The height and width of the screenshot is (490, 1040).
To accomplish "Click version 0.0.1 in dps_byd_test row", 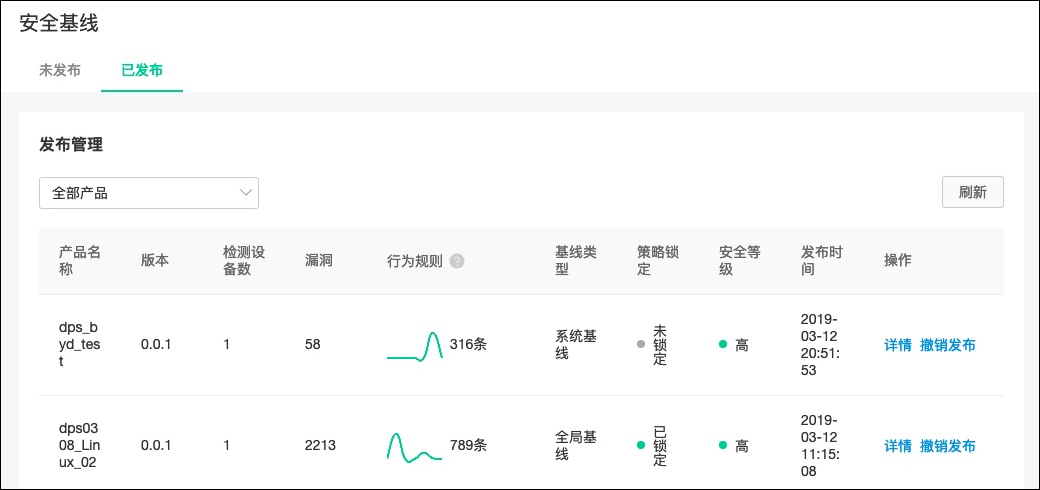I will 157,345.
